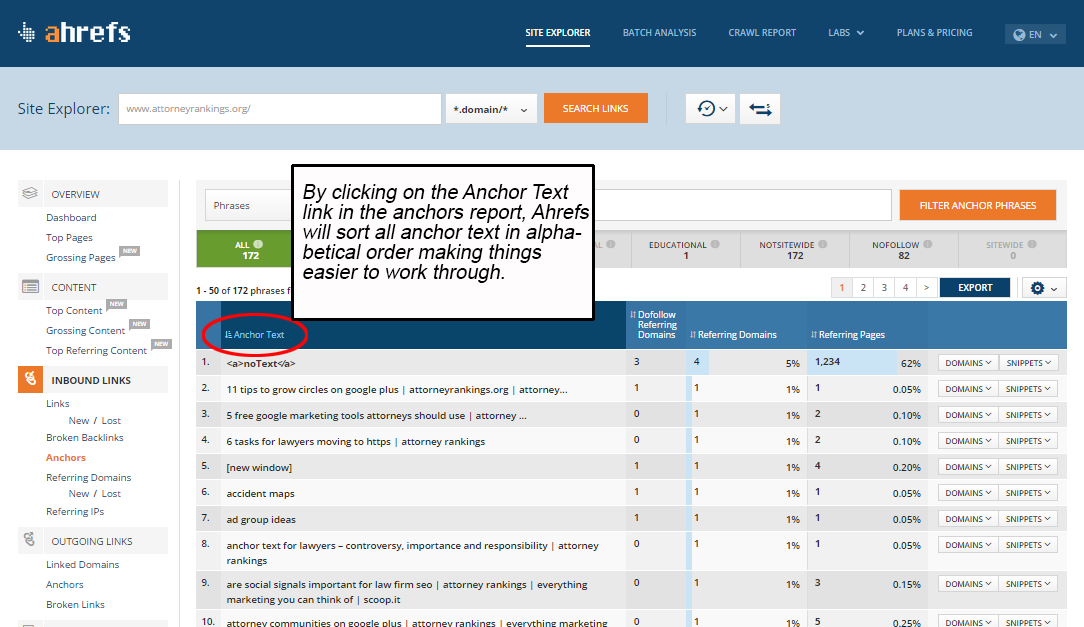
Task: Expand Domains dropdown for <a>noText</a> row
Action: click(x=967, y=363)
